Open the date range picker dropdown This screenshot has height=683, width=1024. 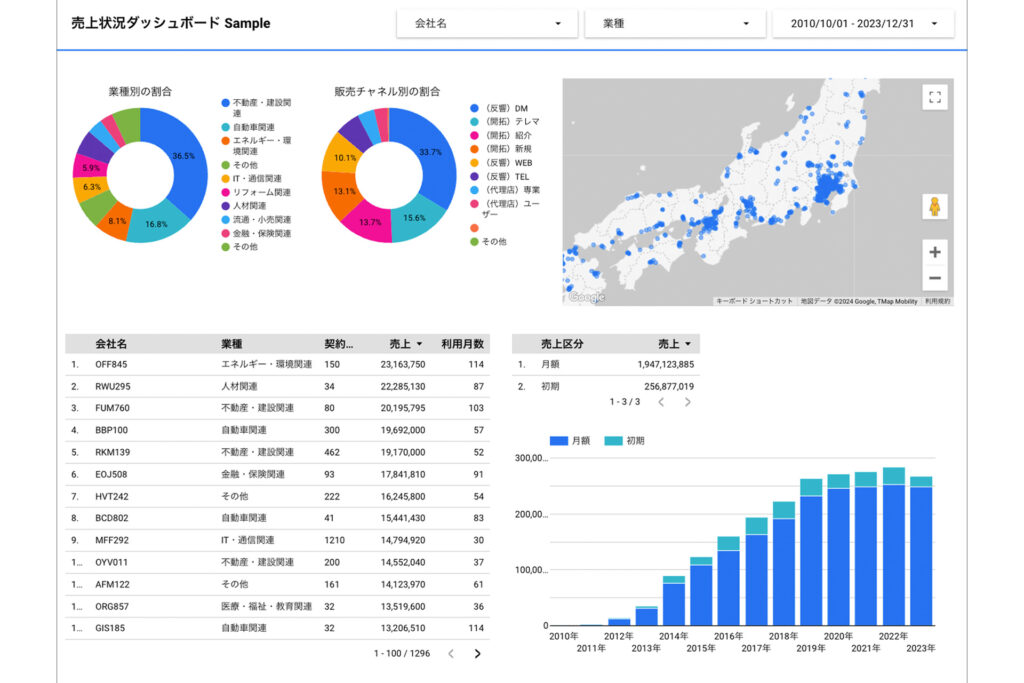tap(863, 24)
